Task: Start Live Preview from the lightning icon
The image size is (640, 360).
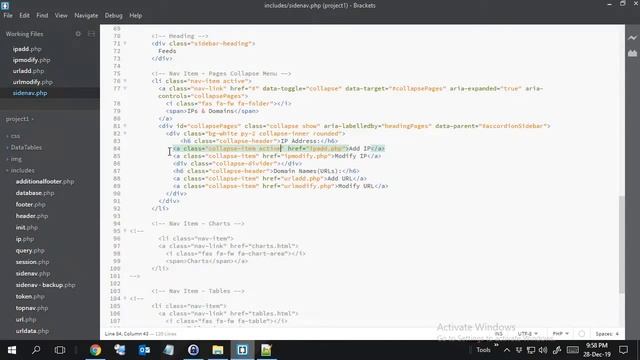Action: point(632,38)
